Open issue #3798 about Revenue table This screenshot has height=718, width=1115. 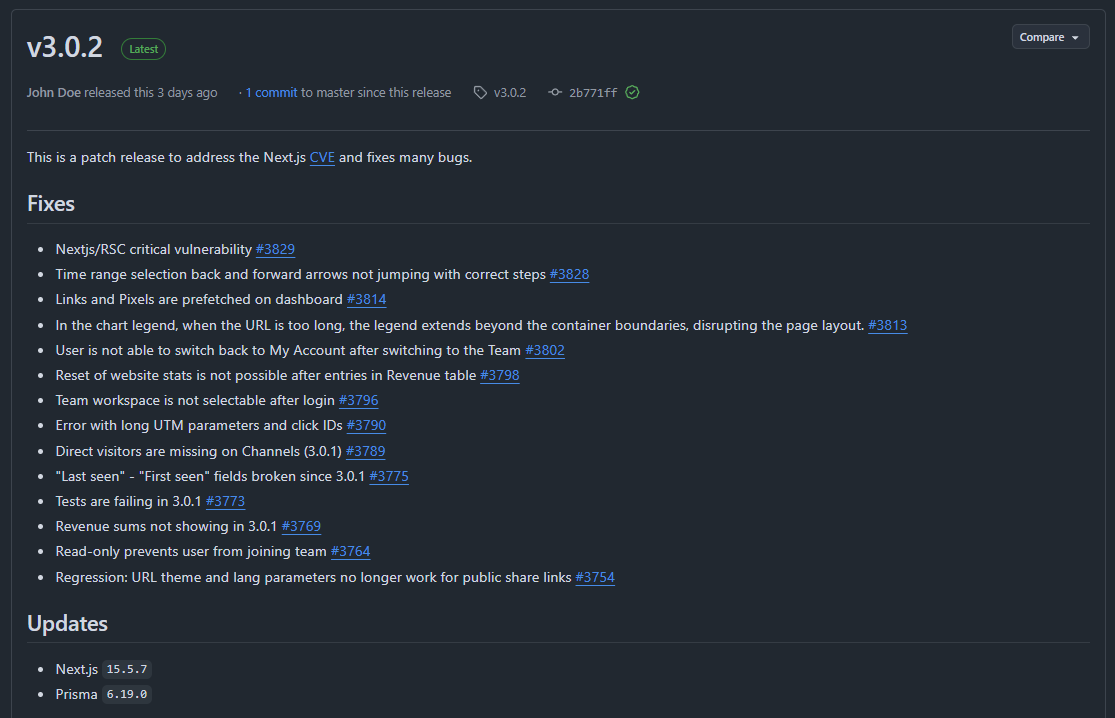pos(499,375)
